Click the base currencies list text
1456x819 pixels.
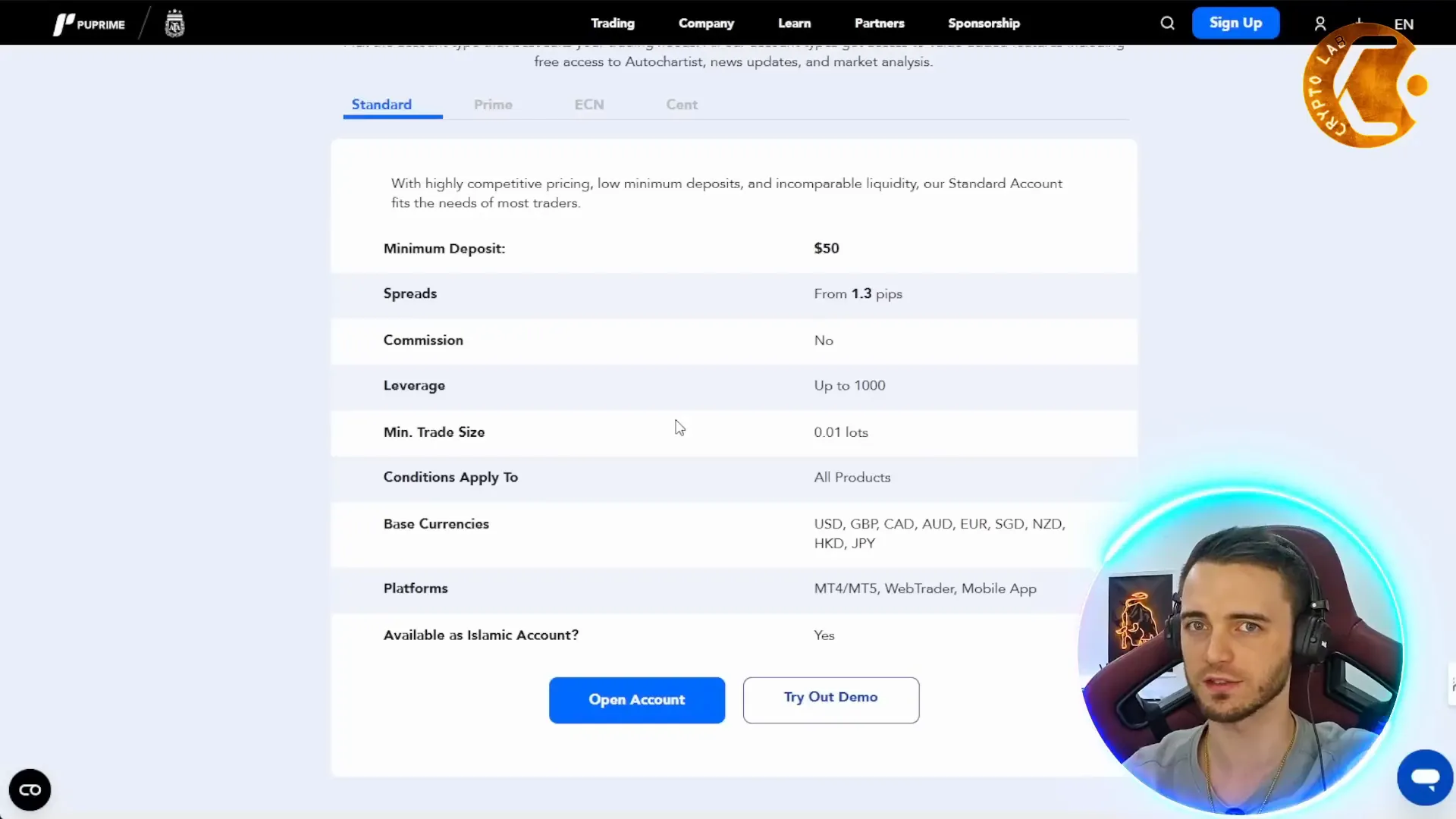click(x=940, y=534)
